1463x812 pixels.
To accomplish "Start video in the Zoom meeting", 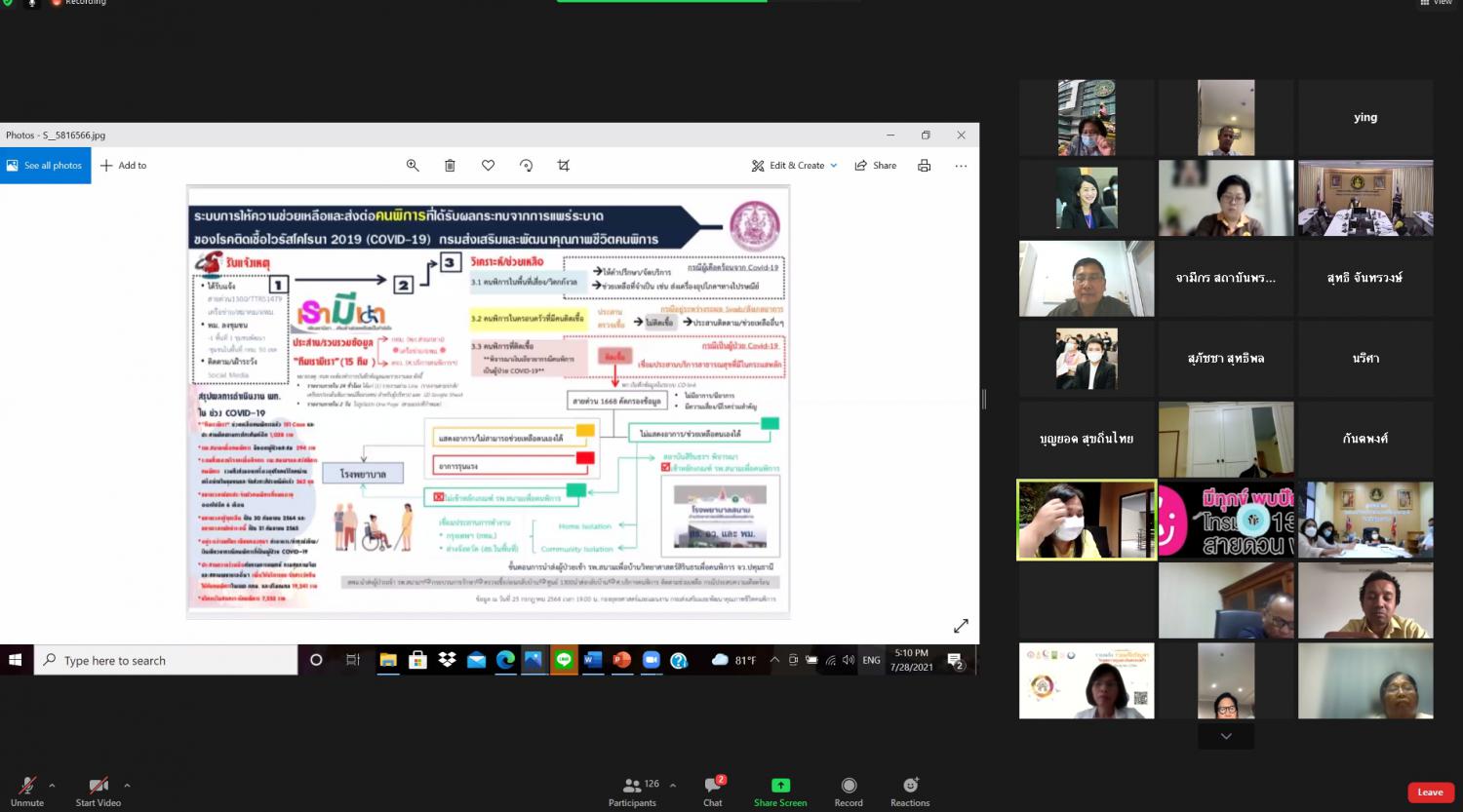I will 99,792.
